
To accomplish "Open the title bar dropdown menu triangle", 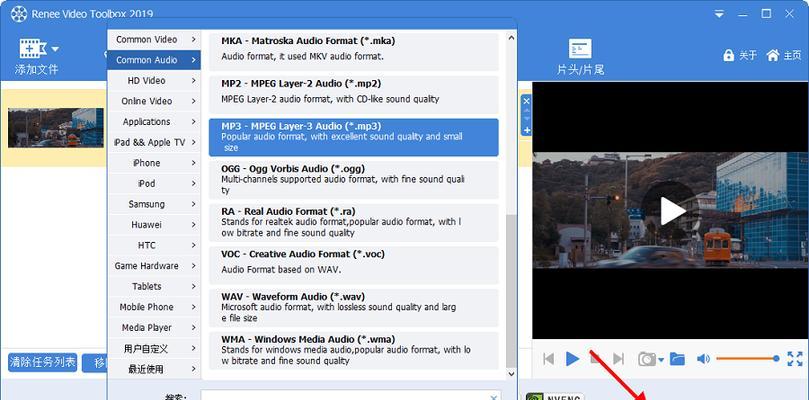I will [719, 14].
